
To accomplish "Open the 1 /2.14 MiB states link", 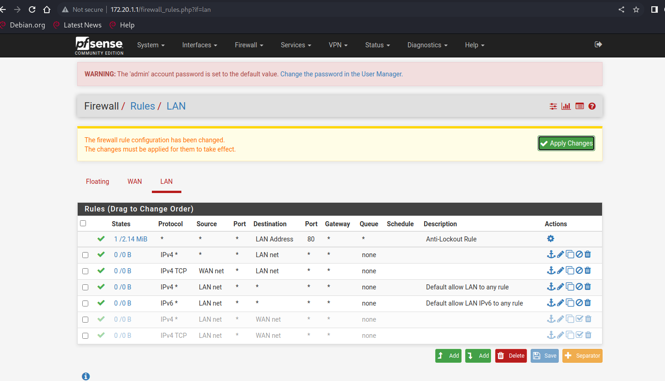I will click(131, 239).
